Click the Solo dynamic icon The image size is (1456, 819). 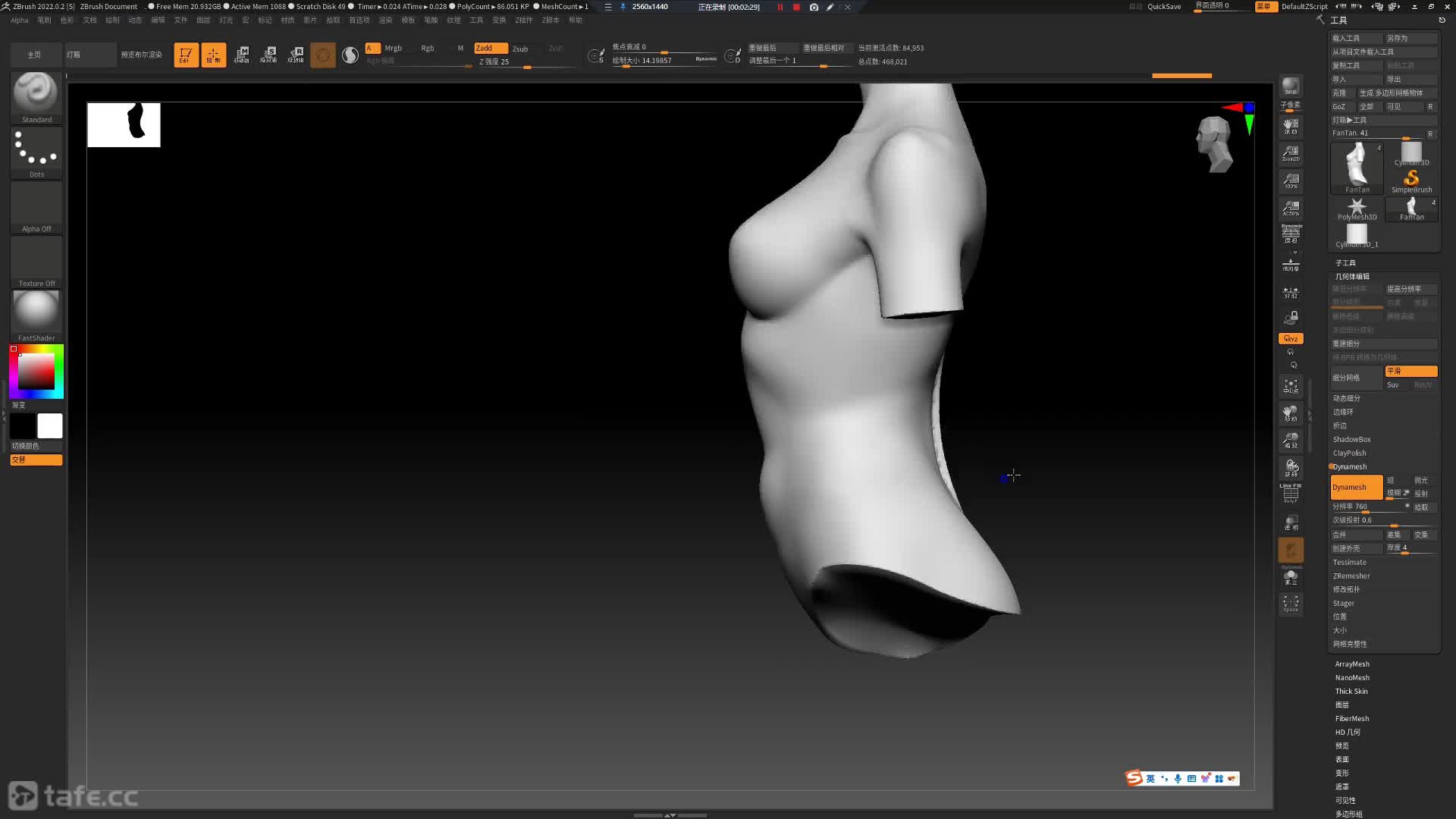[1291, 576]
